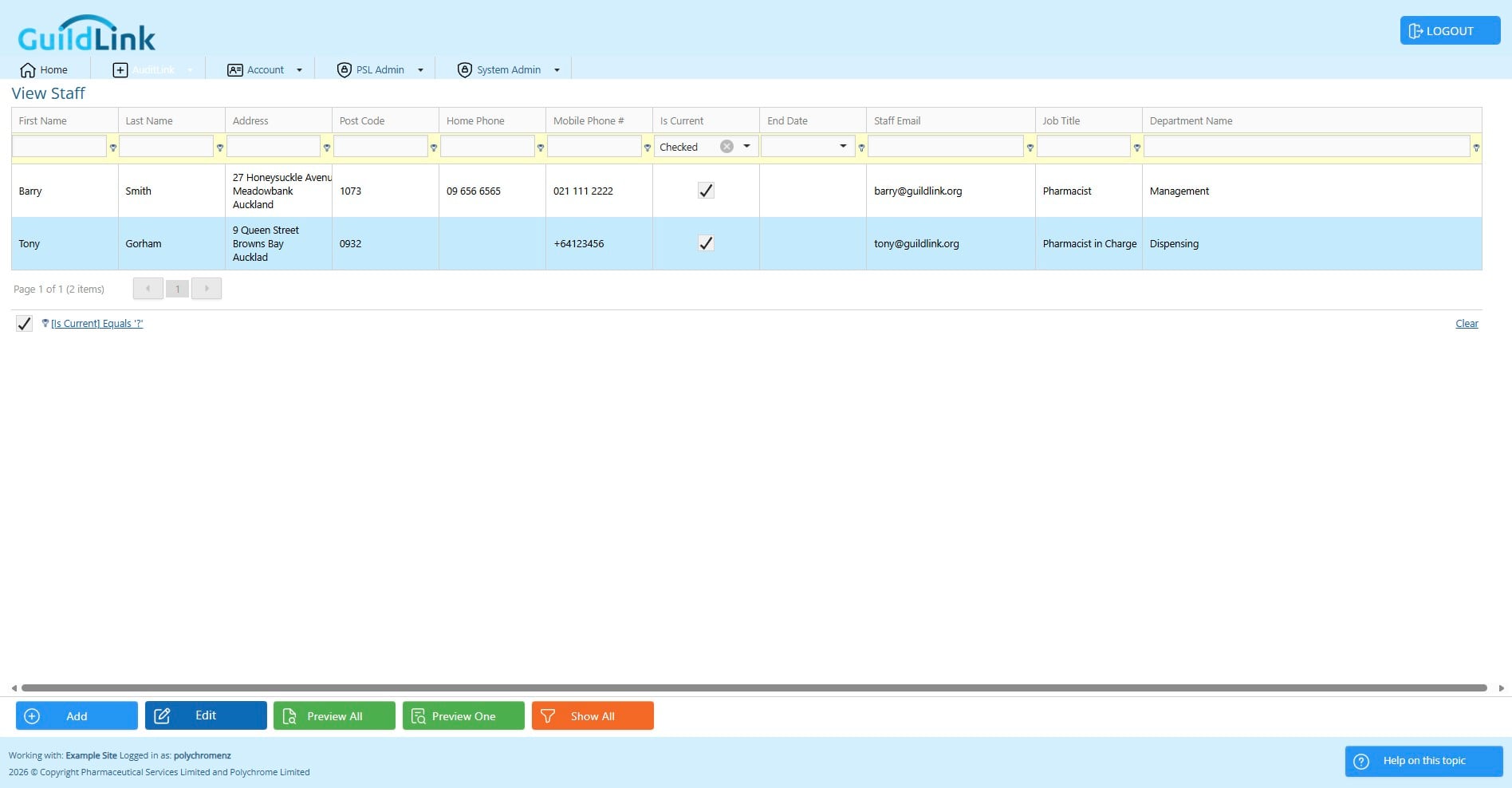
Task: Go to next page arrow in pager
Action: pyautogui.click(x=207, y=289)
